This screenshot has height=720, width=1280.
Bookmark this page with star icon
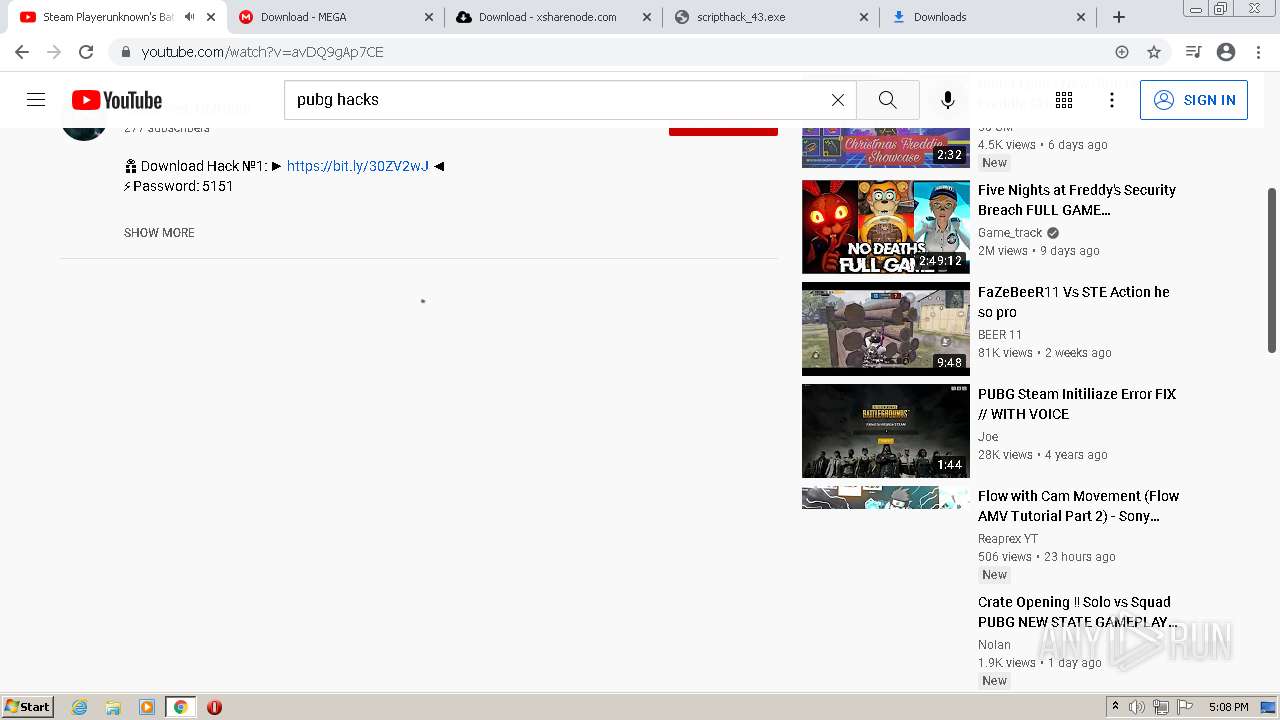coord(1154,52)
